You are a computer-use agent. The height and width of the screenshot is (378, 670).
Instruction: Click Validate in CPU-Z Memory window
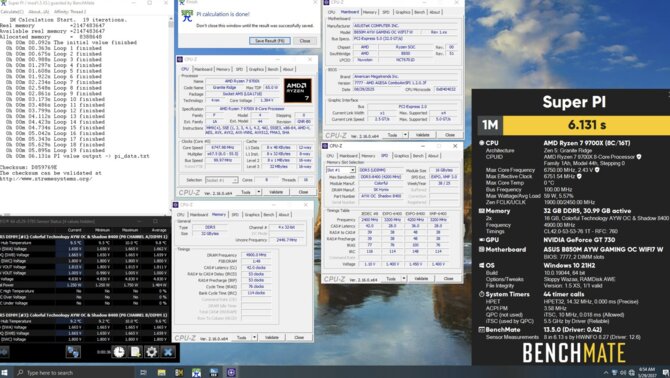(272, 337)
